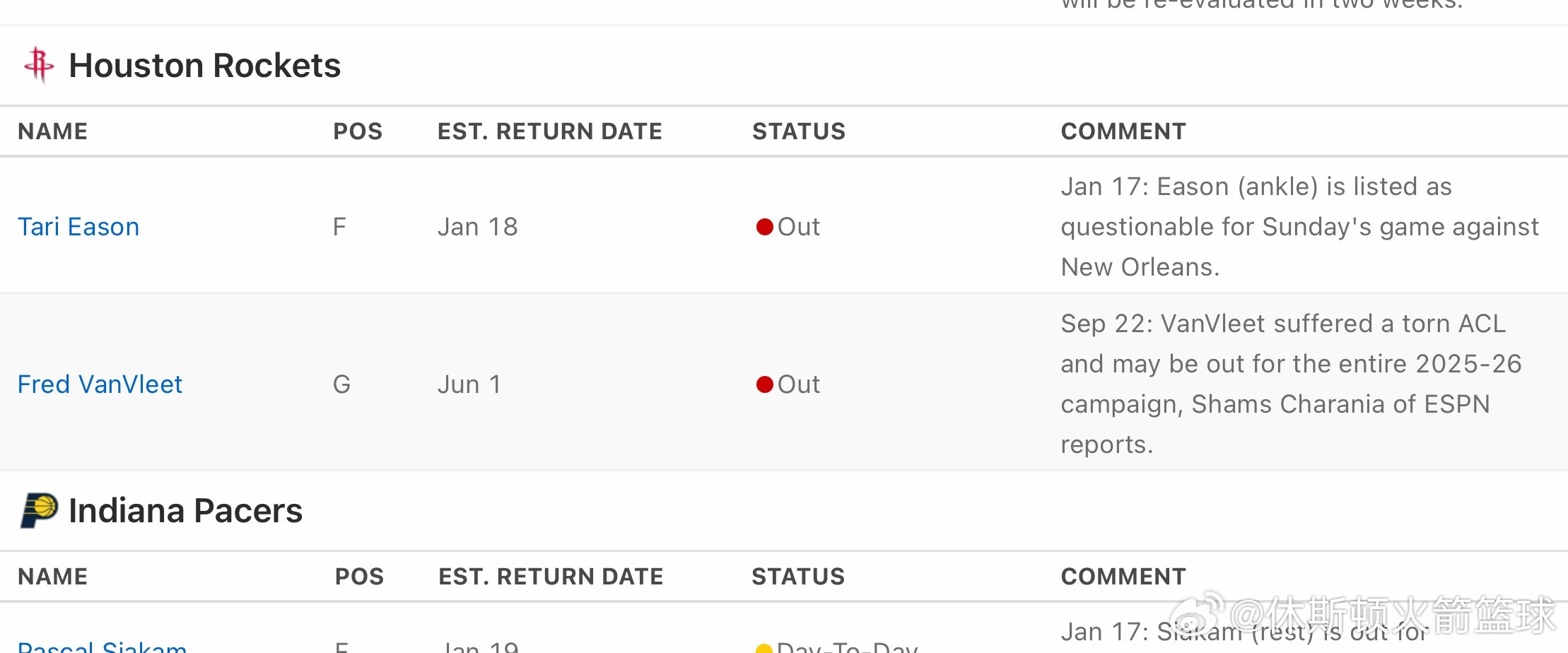Click the Rockets table COMMENT column header
1568x653 pixels.
pyautogui.click(x=1123, y=131)
